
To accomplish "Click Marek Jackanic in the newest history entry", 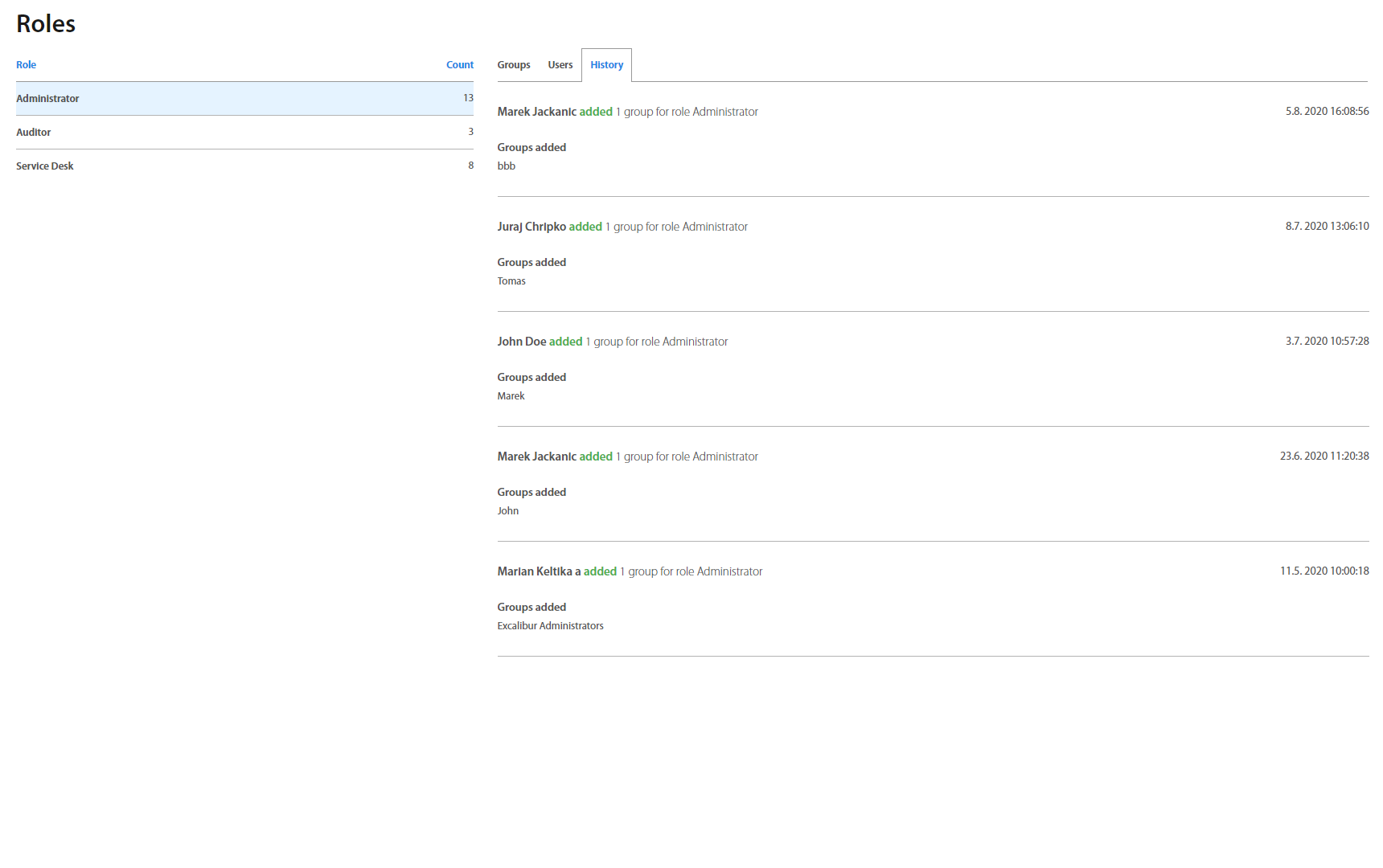I will click(536, 112).
